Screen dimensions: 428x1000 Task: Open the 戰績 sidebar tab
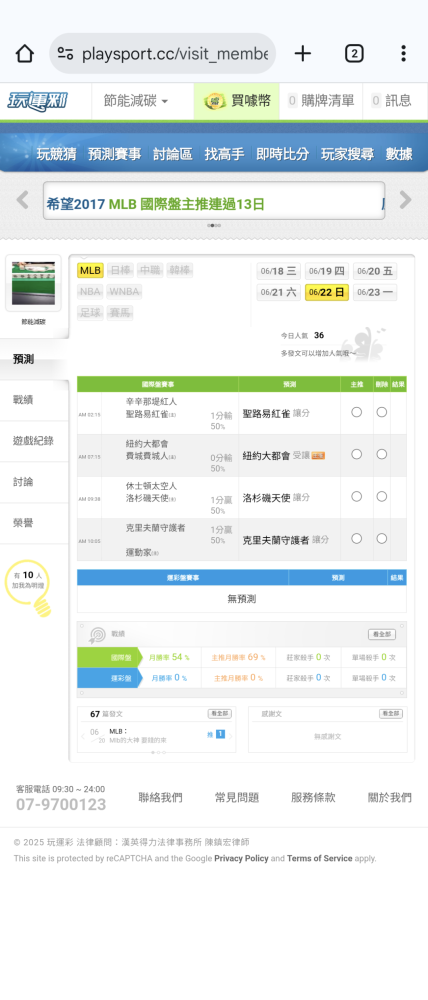click(34, 400)
